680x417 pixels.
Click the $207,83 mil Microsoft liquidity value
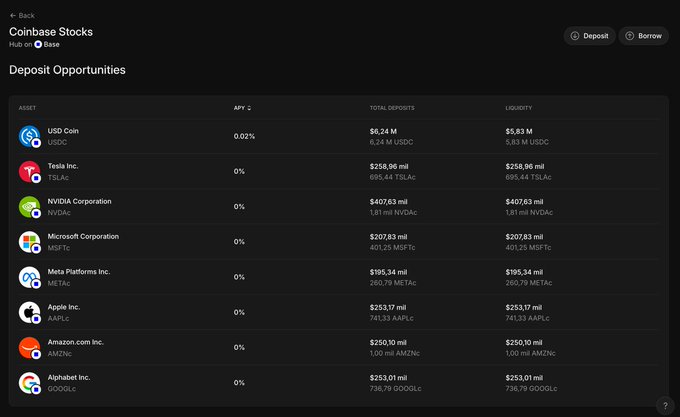tap(524, 237)
